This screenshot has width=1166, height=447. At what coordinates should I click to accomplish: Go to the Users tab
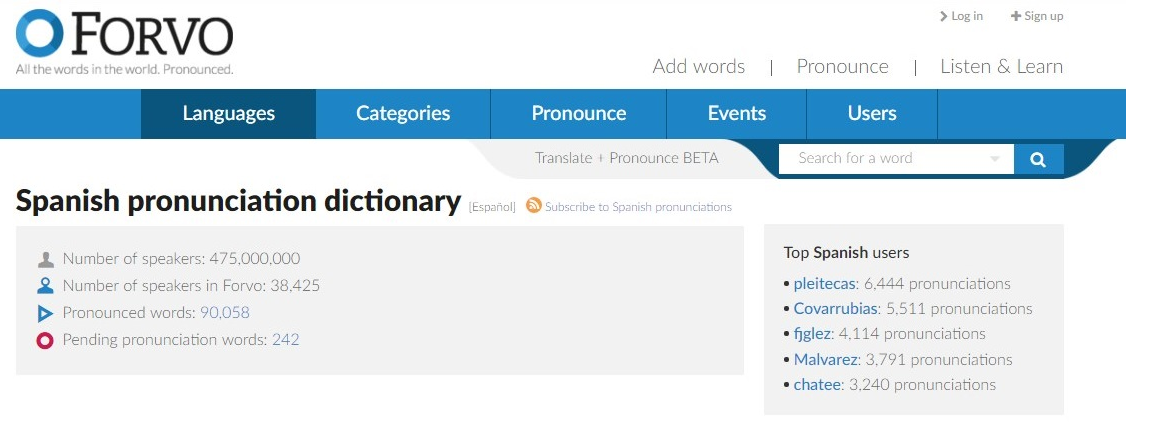tap(872, 114)
